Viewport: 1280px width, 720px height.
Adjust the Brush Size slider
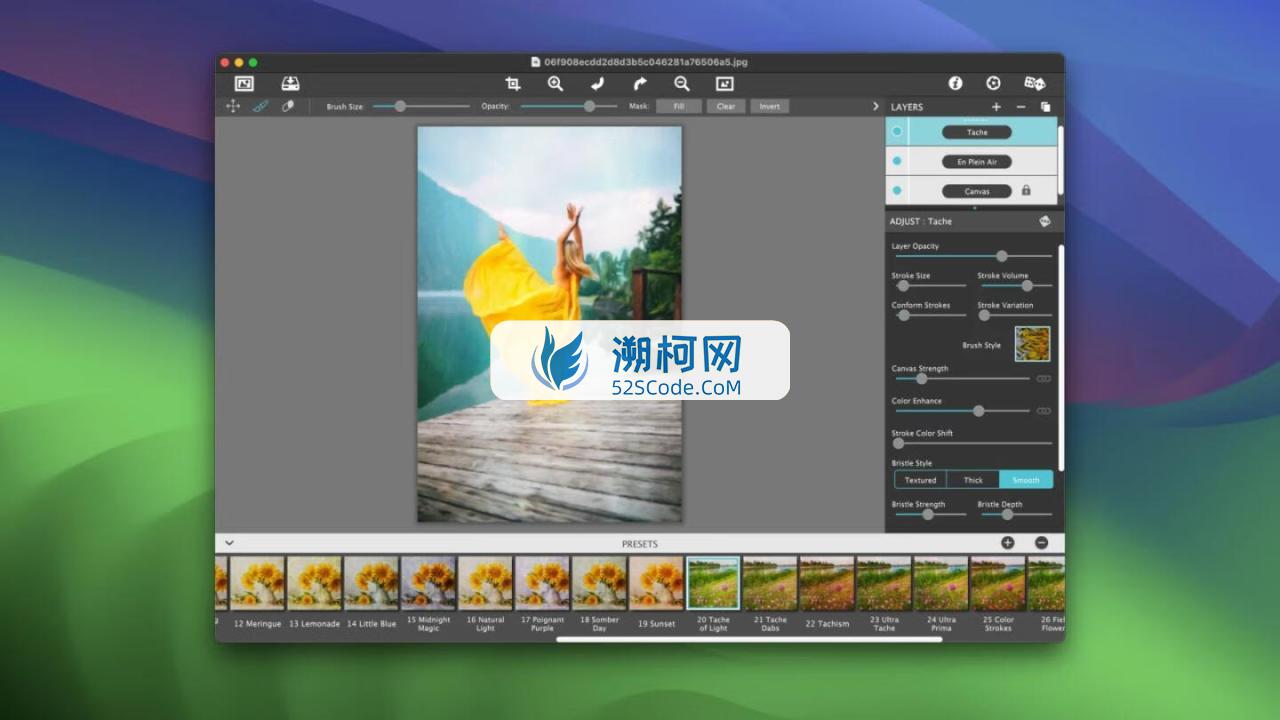tap(421, 106)
